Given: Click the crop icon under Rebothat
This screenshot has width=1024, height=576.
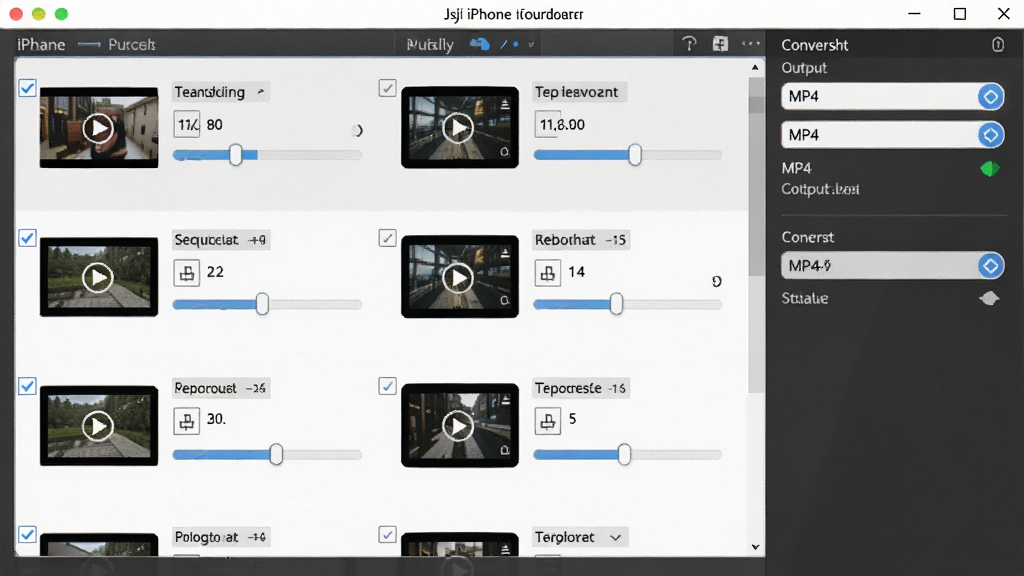Looking at the screenshot, I should pyautogui.click(x=548, y=273).
